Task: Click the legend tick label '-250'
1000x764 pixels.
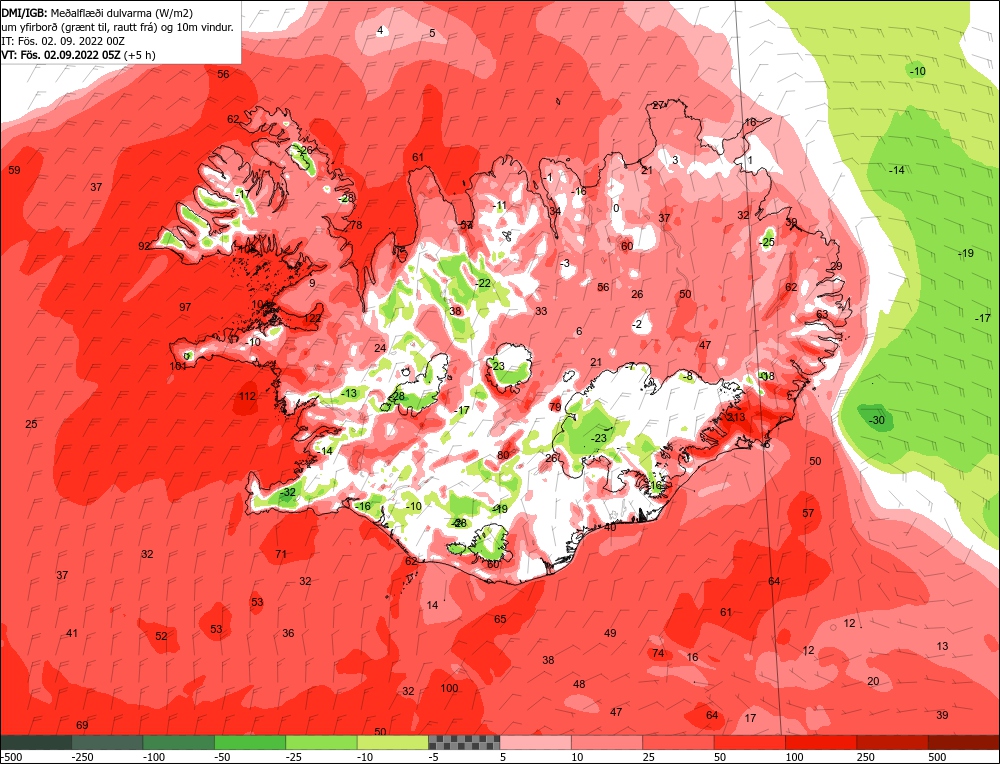Action: tap(82, 757)
